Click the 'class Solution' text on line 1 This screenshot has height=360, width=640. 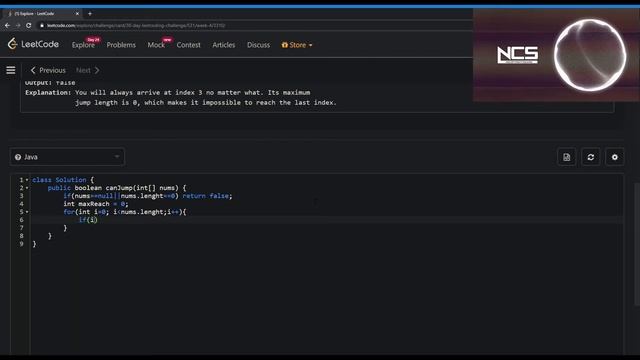click(x=59, y=180)
